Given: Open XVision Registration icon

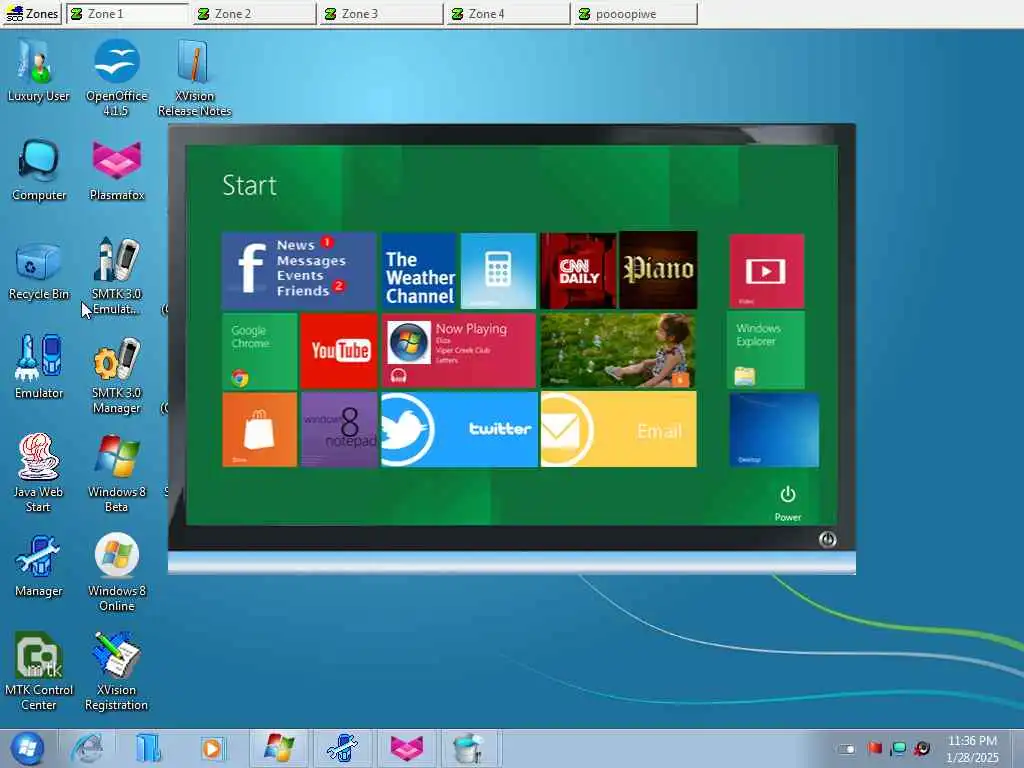Looking at the screenshot, I should click(116, 671).
